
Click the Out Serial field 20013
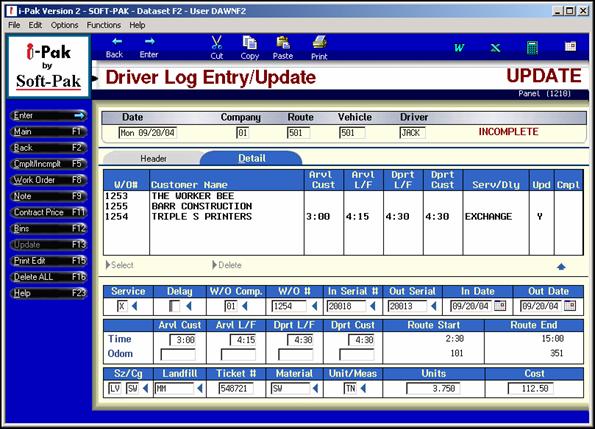pos(408,306)
